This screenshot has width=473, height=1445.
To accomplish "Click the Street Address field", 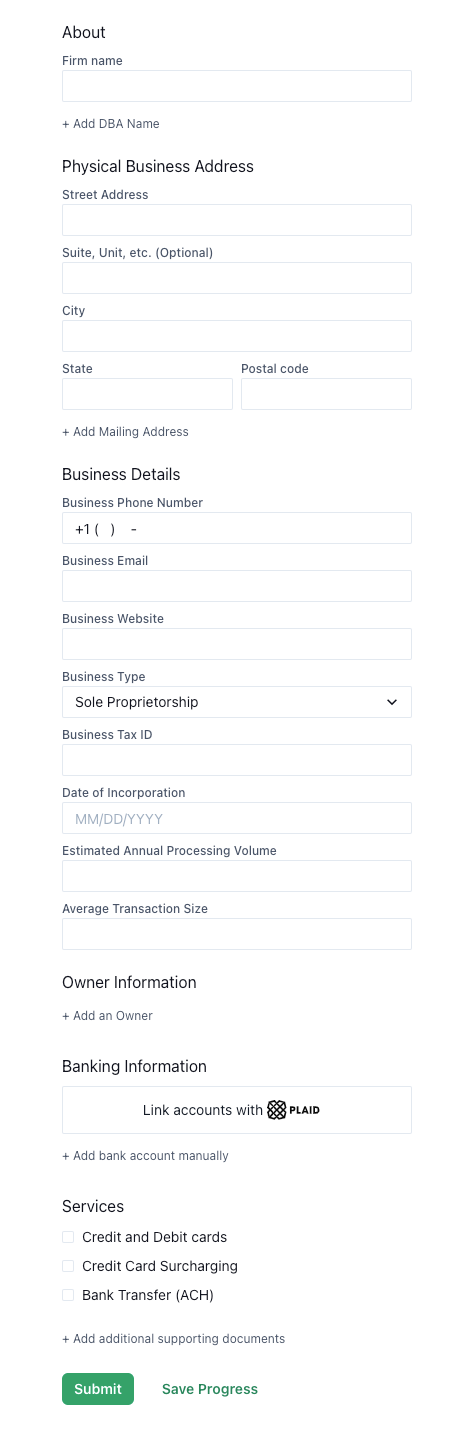I will click(x=237, y=220).
